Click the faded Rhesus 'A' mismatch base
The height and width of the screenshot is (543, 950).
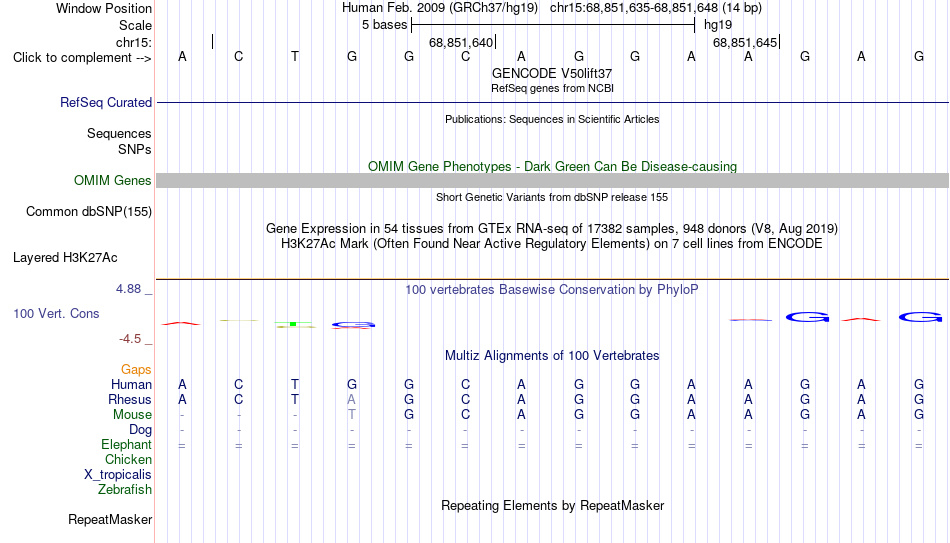coord(351,400)
